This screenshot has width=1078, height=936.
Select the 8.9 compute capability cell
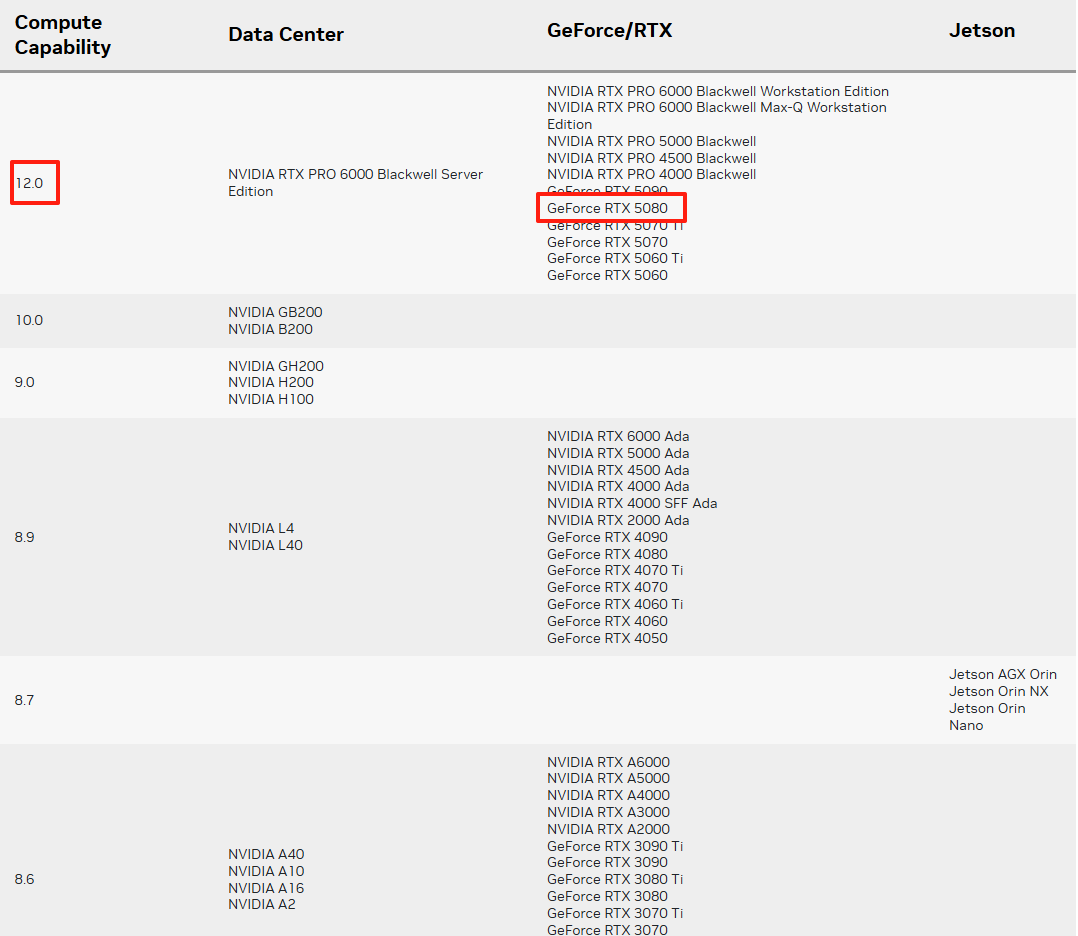tap(25, 537)
